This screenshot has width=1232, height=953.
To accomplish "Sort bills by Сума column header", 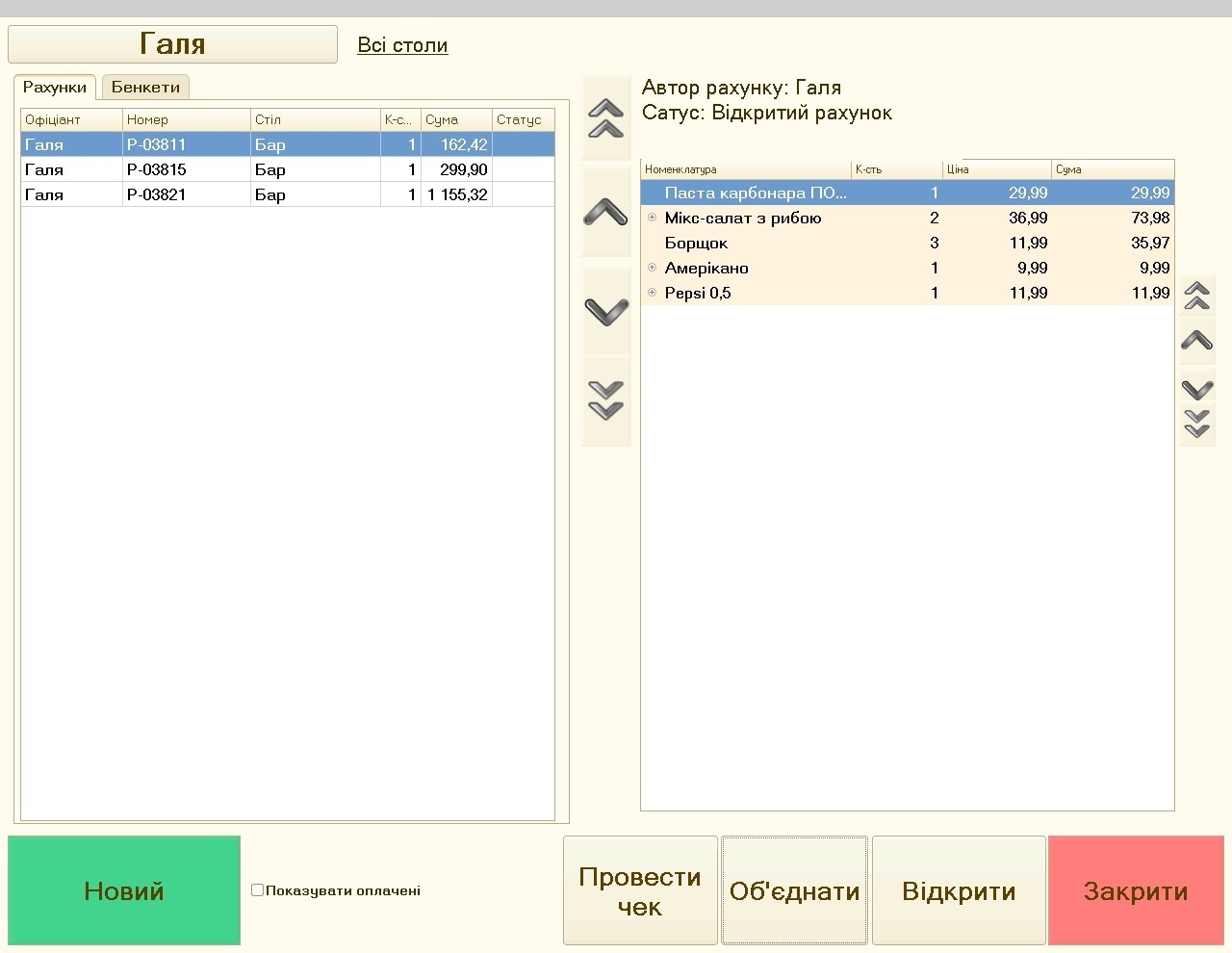I will tap(455, 119).
